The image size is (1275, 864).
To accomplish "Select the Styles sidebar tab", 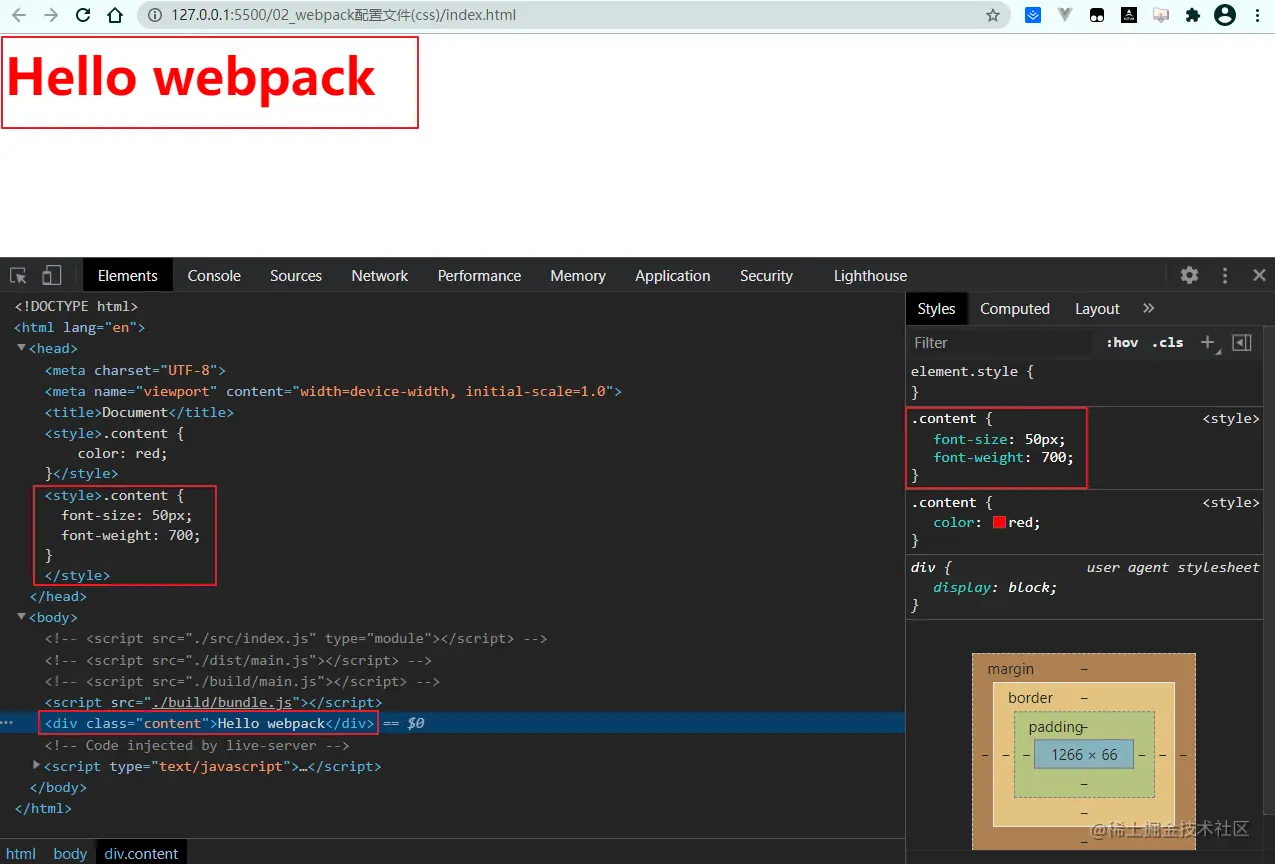I will [936, 308].
